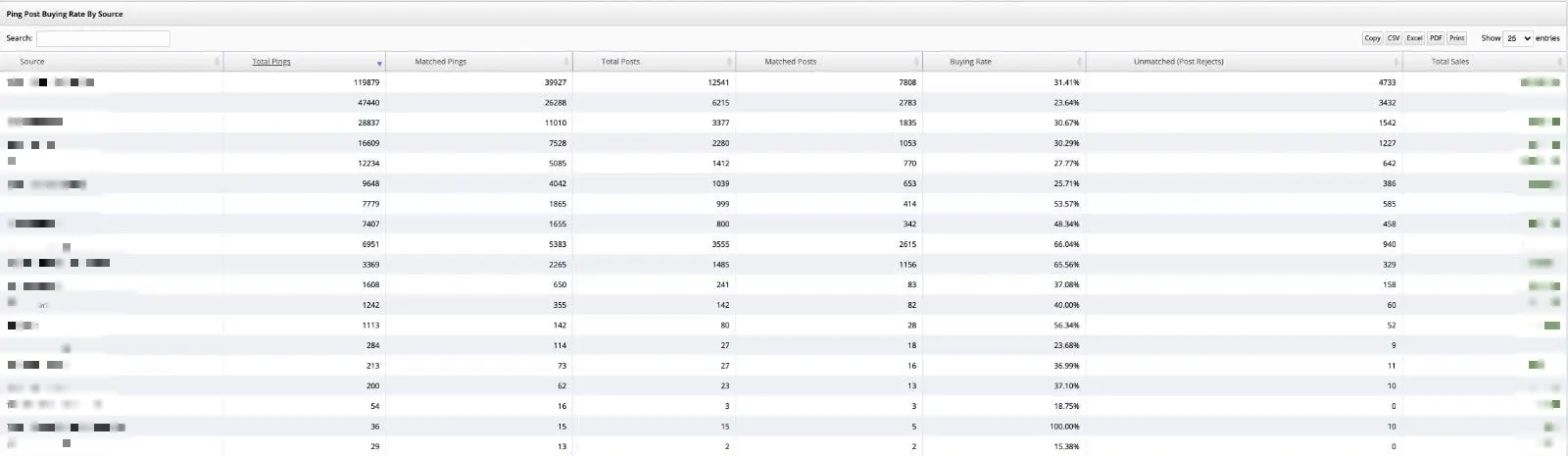Screen dimensions: 1568x456
Task: Sort table by Buying Rate
Action: (970, 62)
